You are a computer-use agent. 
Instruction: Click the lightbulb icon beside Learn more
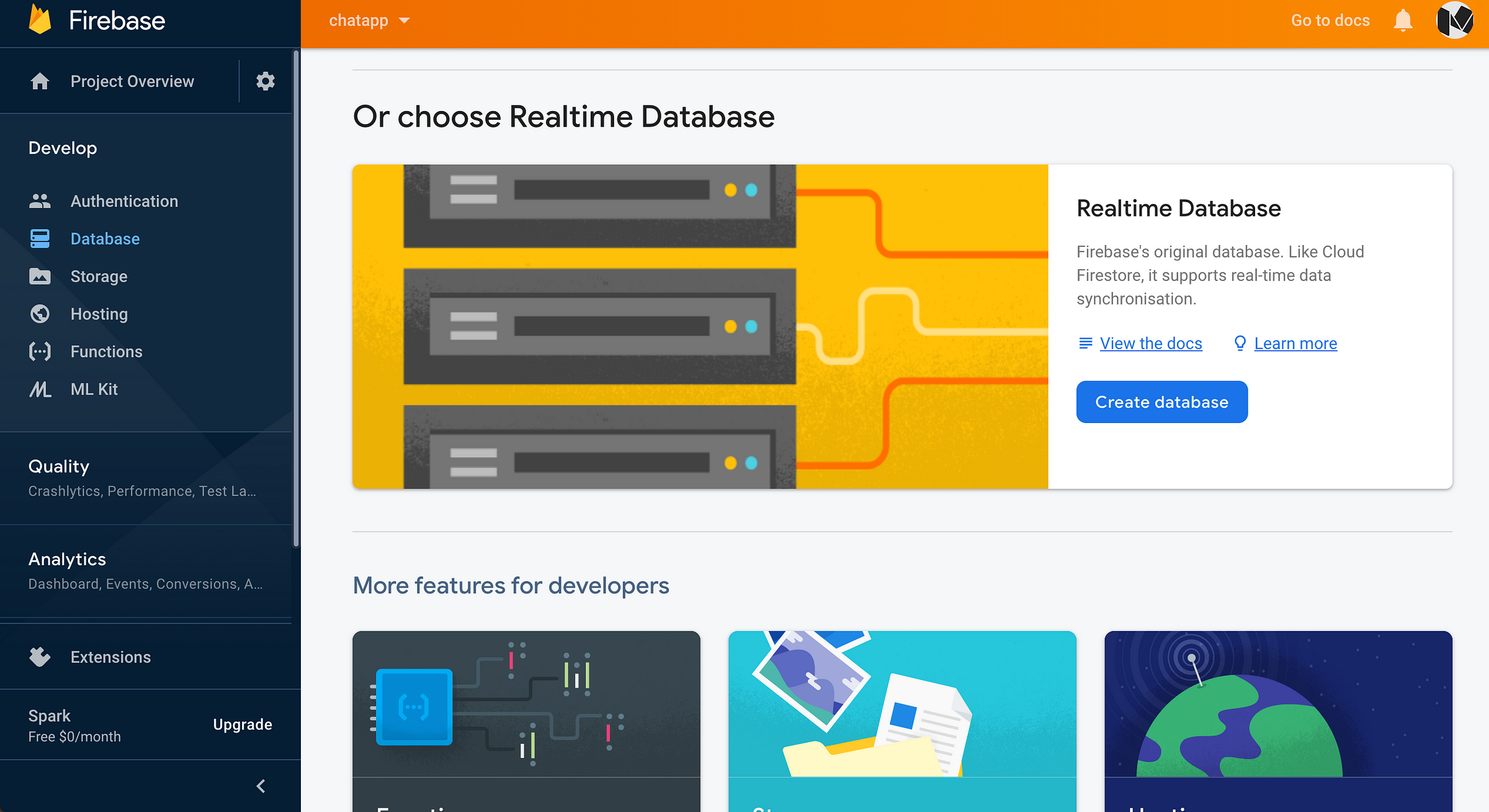[1240, 343]
